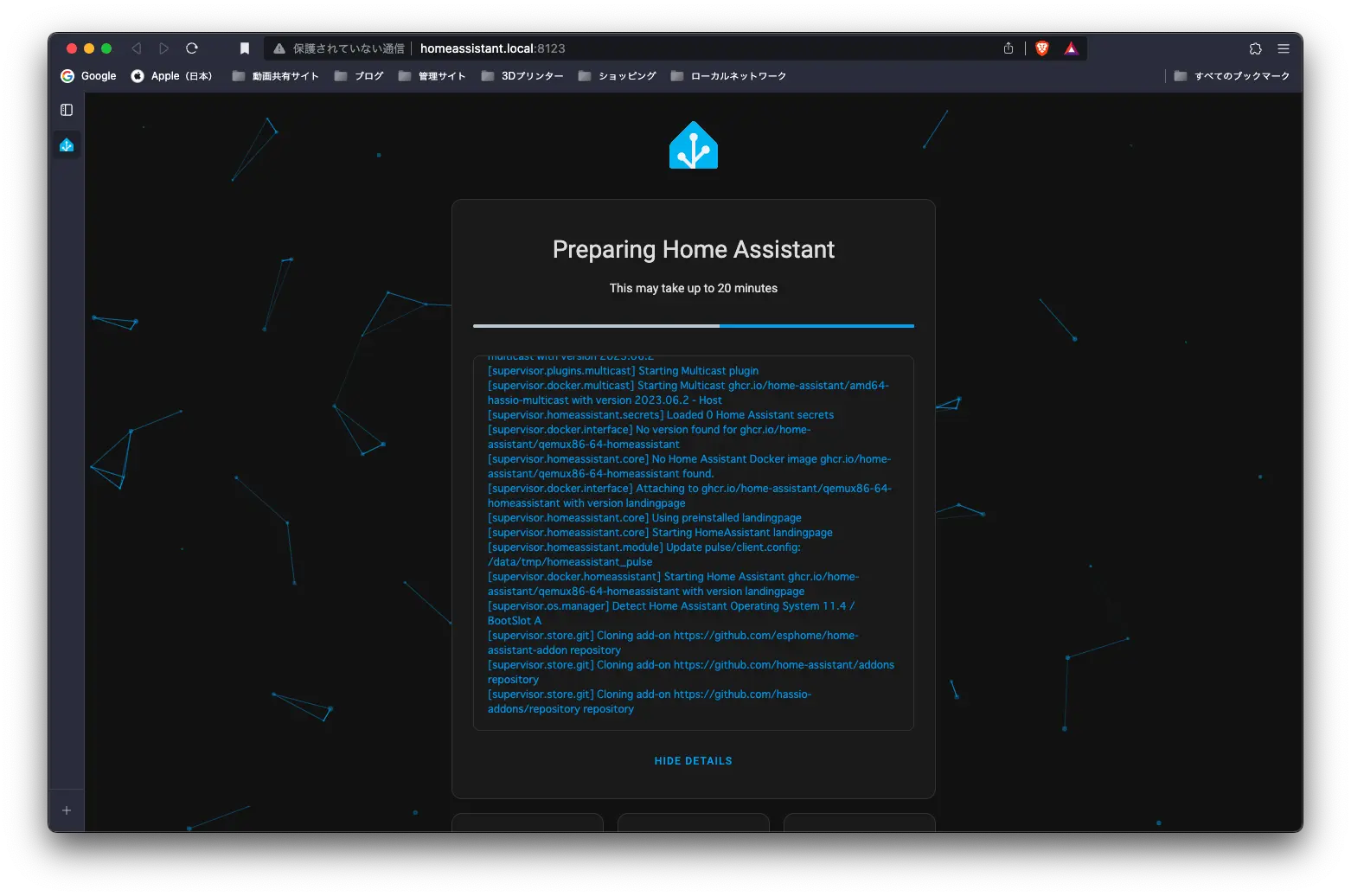Open the Apple (日本) bookmark
This screenshot has width=1351, height=896.
click(171, 76)
